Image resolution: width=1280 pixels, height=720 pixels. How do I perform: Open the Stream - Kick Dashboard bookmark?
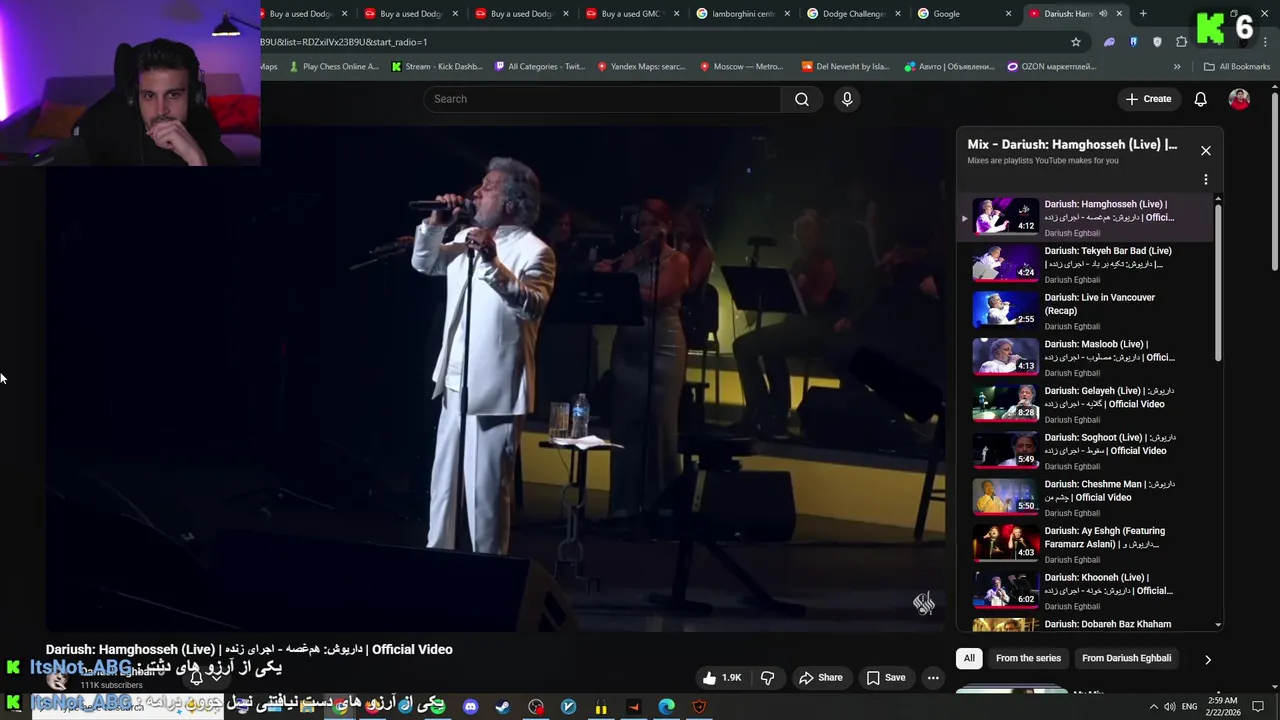point(437,67)
